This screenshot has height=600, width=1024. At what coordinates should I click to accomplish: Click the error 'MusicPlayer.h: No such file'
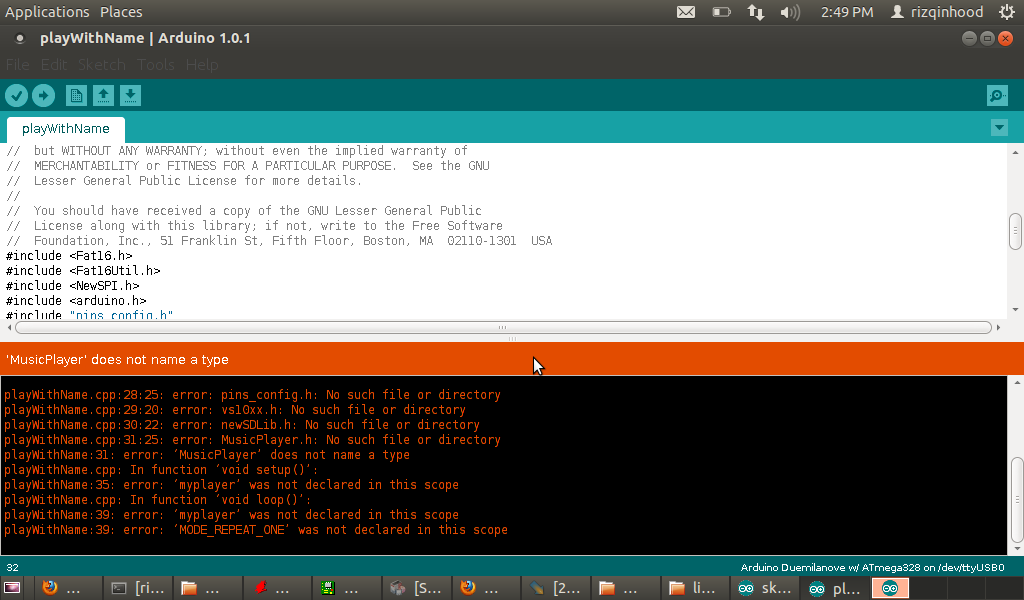tap(252, 440)
